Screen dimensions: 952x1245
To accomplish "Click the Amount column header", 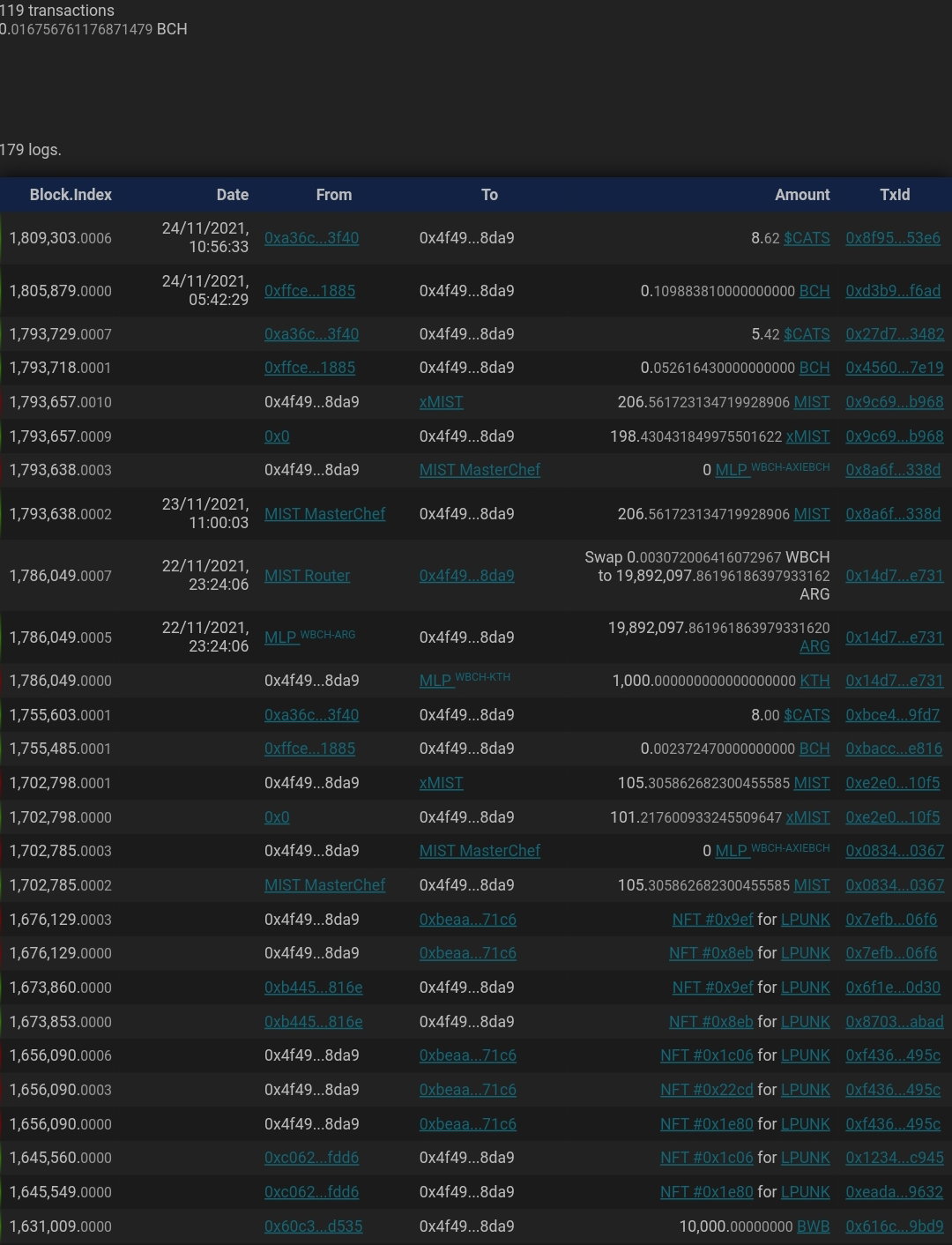I will point(802,195).
